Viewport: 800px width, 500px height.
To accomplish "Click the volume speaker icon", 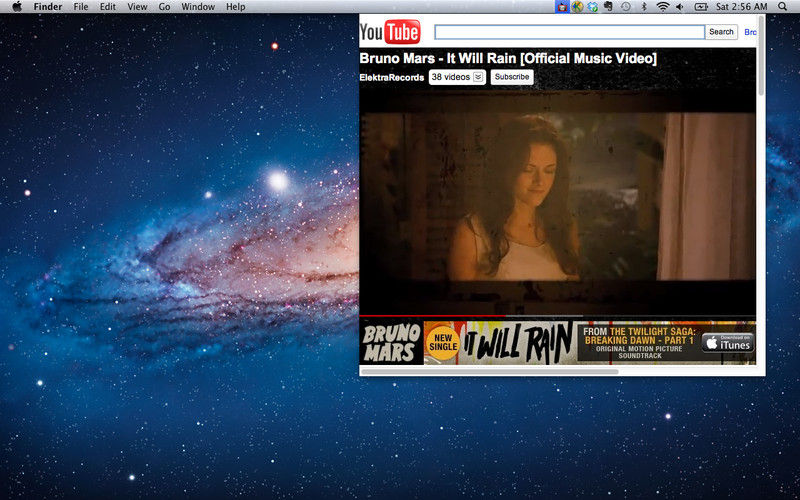I will coord(680,7).
